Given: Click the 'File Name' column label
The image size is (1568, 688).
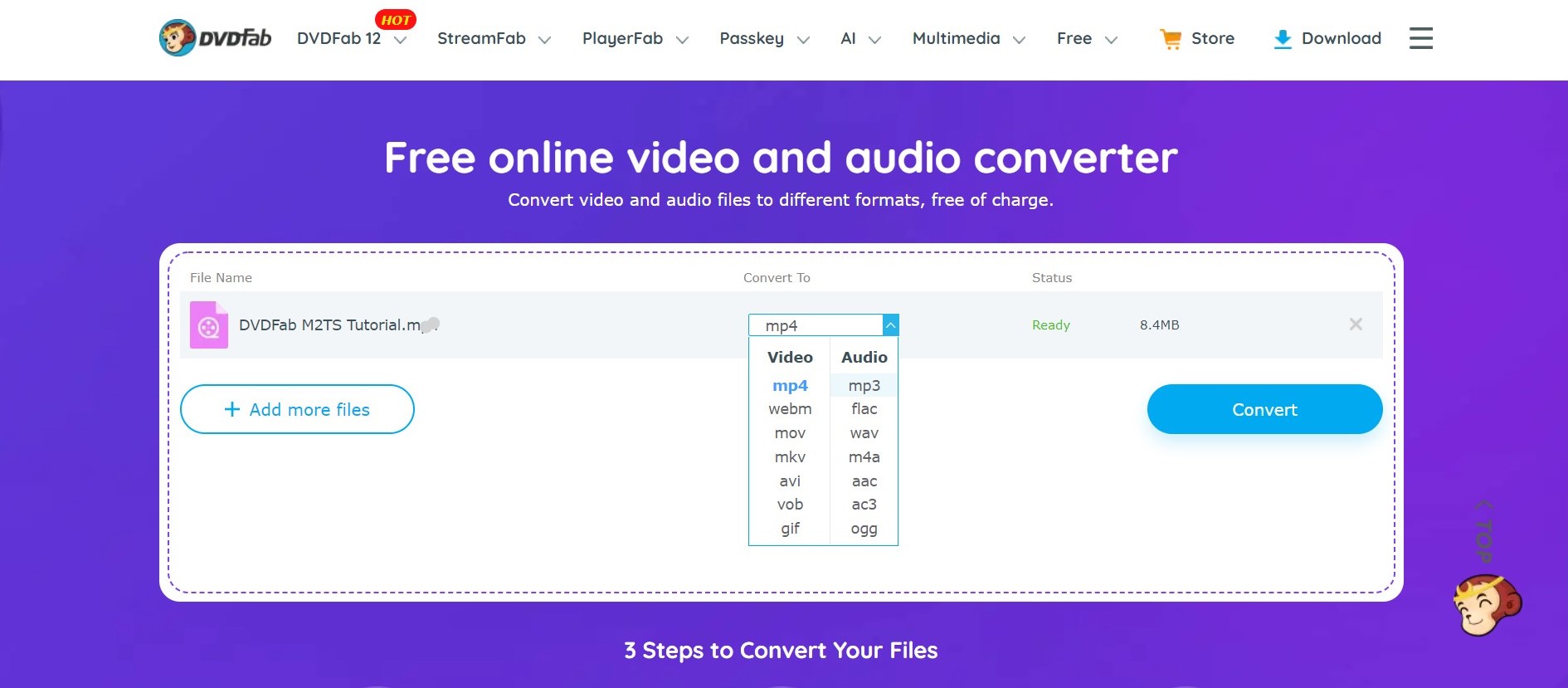Looking at the screenshot, I should point(221,278).
